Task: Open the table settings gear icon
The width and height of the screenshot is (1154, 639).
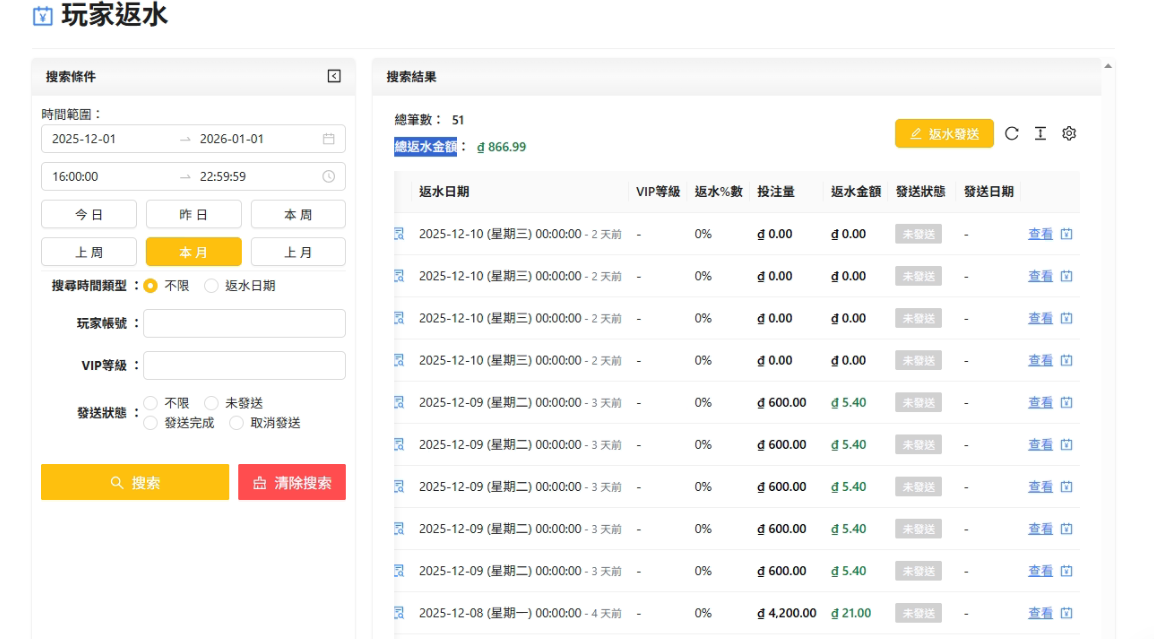Action: pyautogui.click(x=1069, y=134)
